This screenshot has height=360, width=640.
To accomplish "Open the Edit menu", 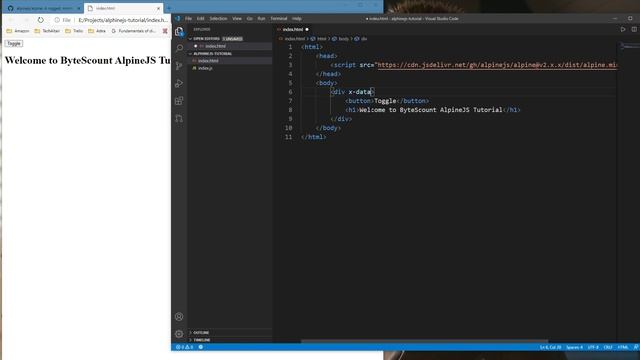I will pos(200,18).
